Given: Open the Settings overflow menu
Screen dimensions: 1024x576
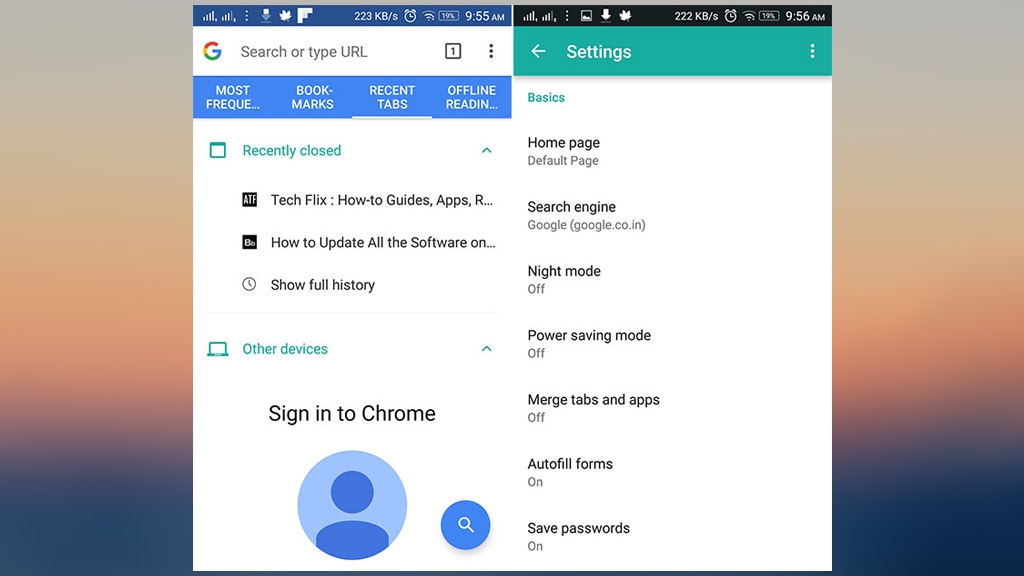Looking at the screenshot, I should (812, 51).
